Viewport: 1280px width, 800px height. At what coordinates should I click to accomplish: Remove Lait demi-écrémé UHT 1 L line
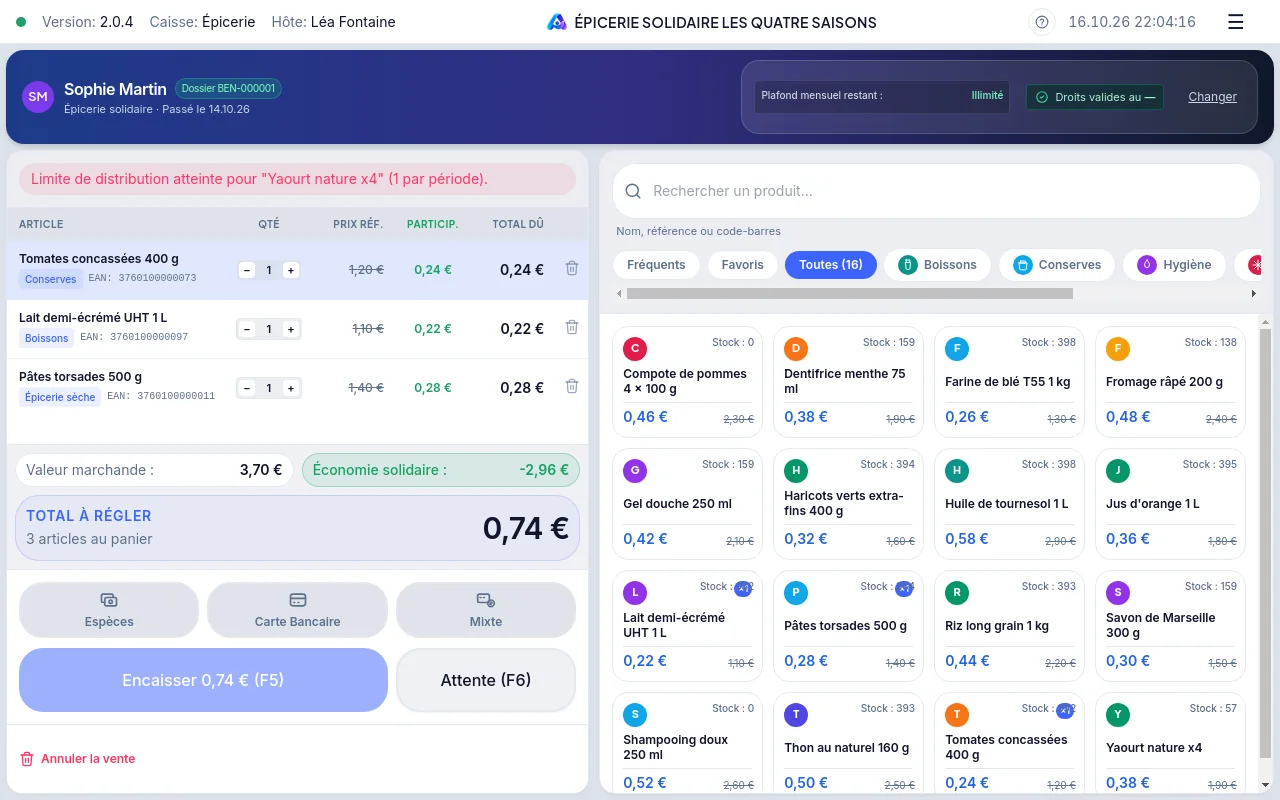(x=572, y=328)
